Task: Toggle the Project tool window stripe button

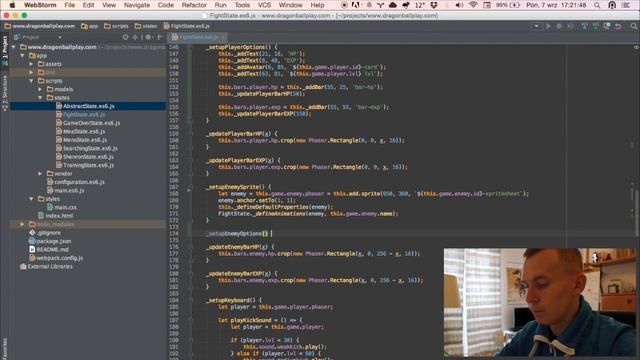Action: coord(4,50)
